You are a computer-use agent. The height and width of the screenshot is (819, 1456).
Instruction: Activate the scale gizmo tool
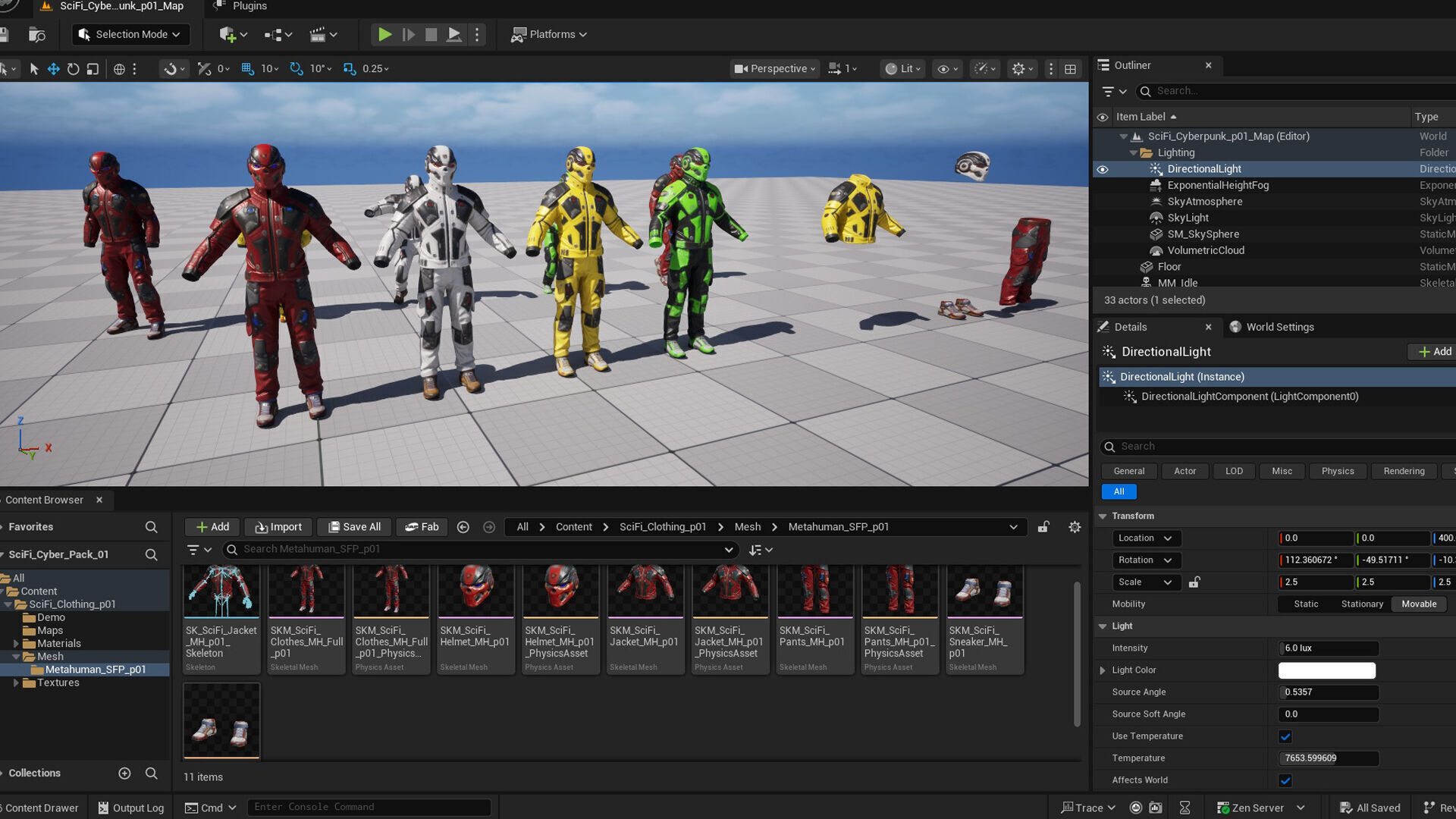coord(93,68)
